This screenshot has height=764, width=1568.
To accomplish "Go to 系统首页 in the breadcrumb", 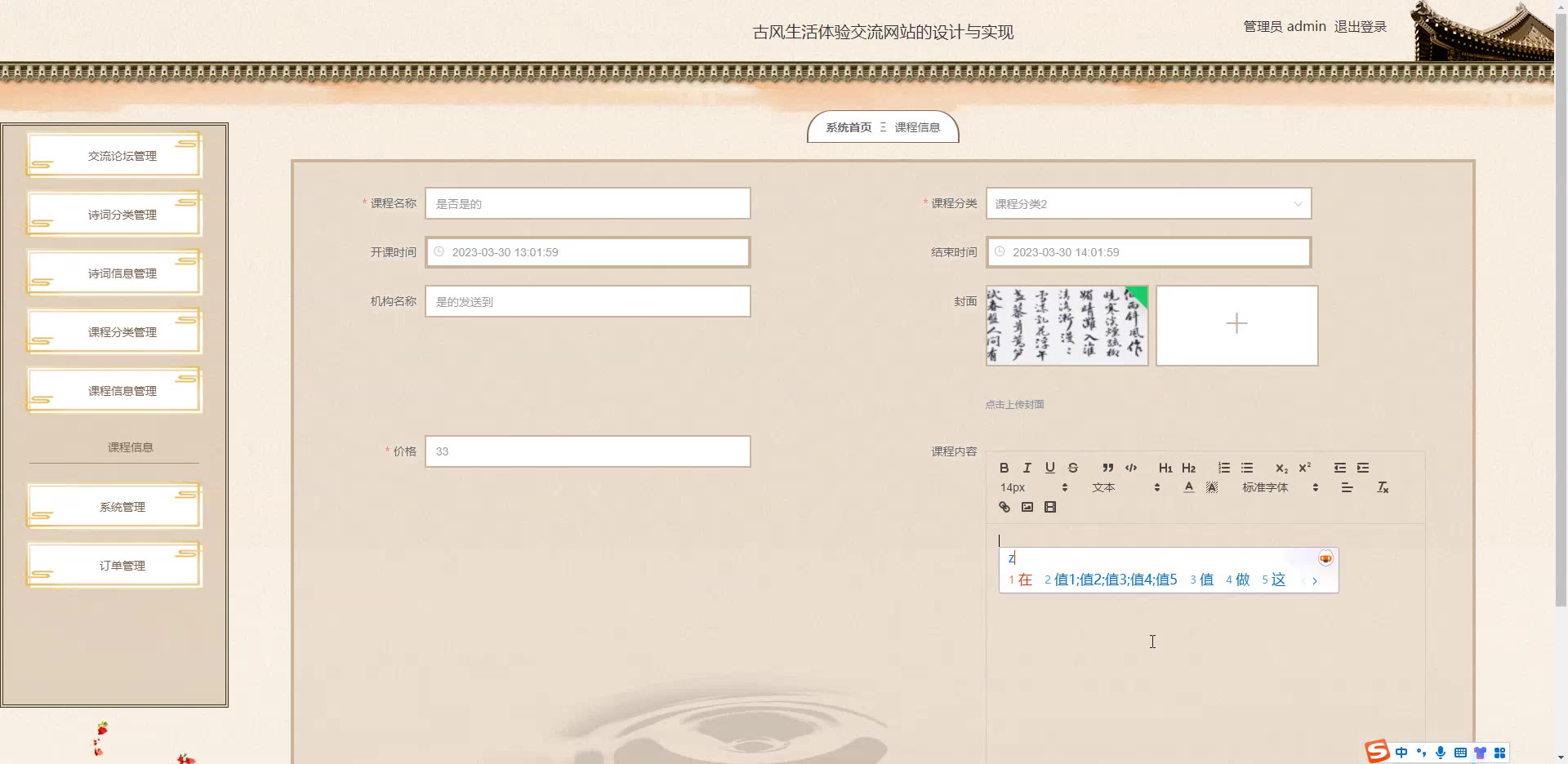I will (849, 127).
